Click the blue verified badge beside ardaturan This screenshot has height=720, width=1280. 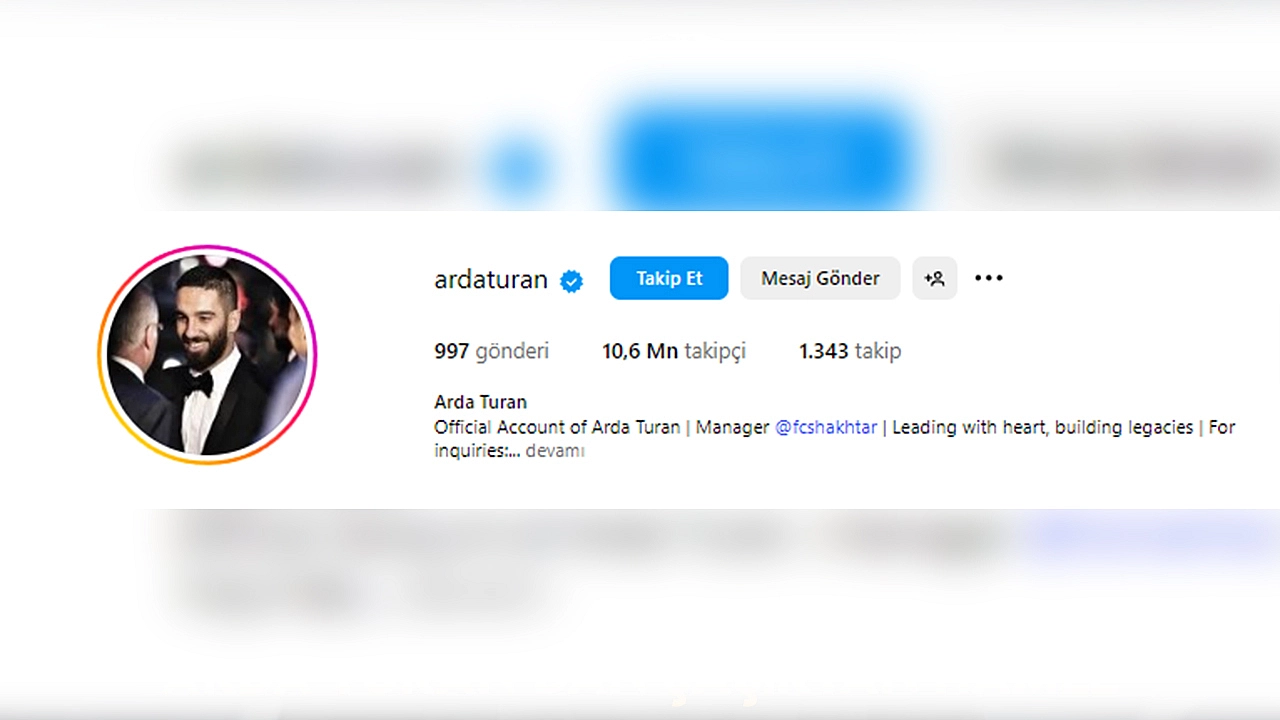coord(571,281)
